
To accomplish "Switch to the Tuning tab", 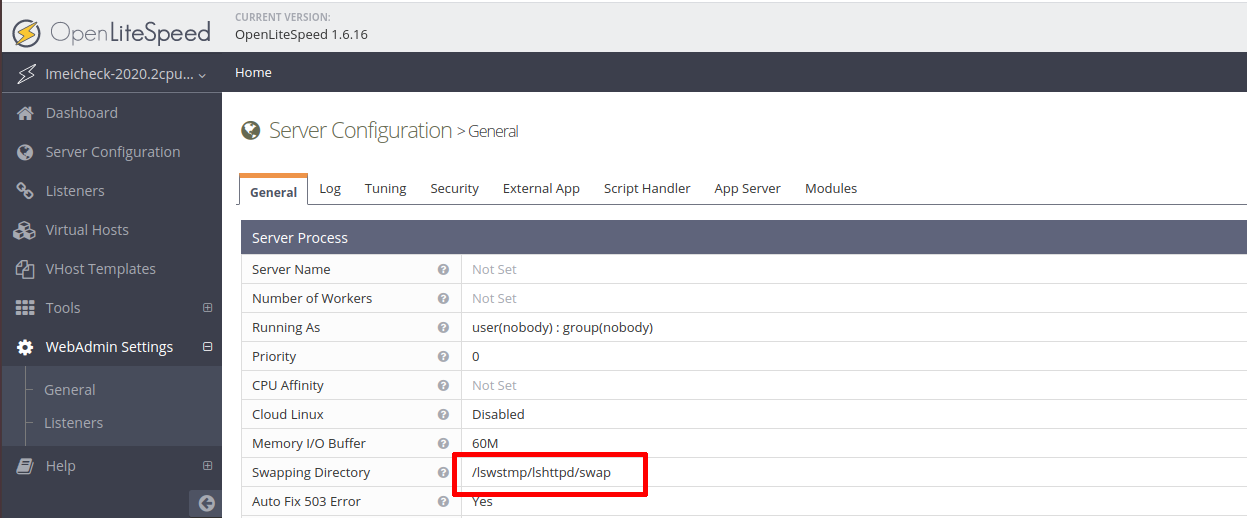I will 385,188.
